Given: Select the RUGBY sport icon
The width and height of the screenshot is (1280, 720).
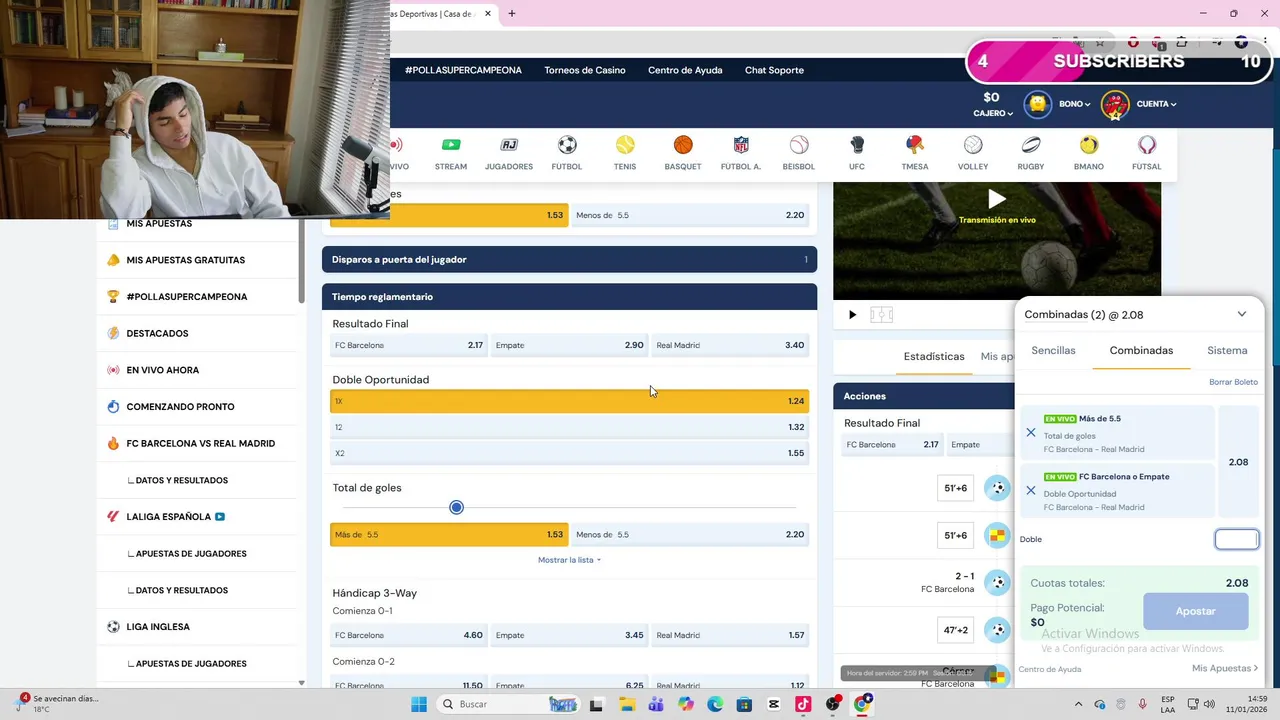Looking at the screenshot, I should (x=1031, y=153).
